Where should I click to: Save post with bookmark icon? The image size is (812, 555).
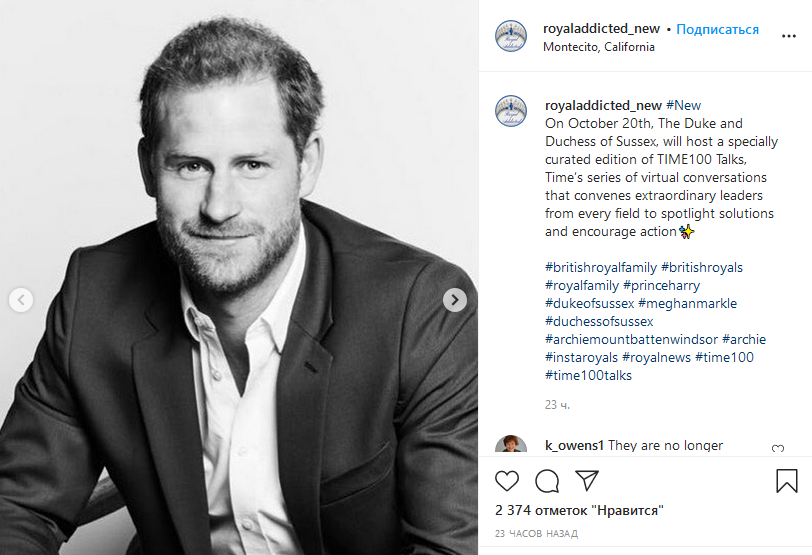point(787,481)
